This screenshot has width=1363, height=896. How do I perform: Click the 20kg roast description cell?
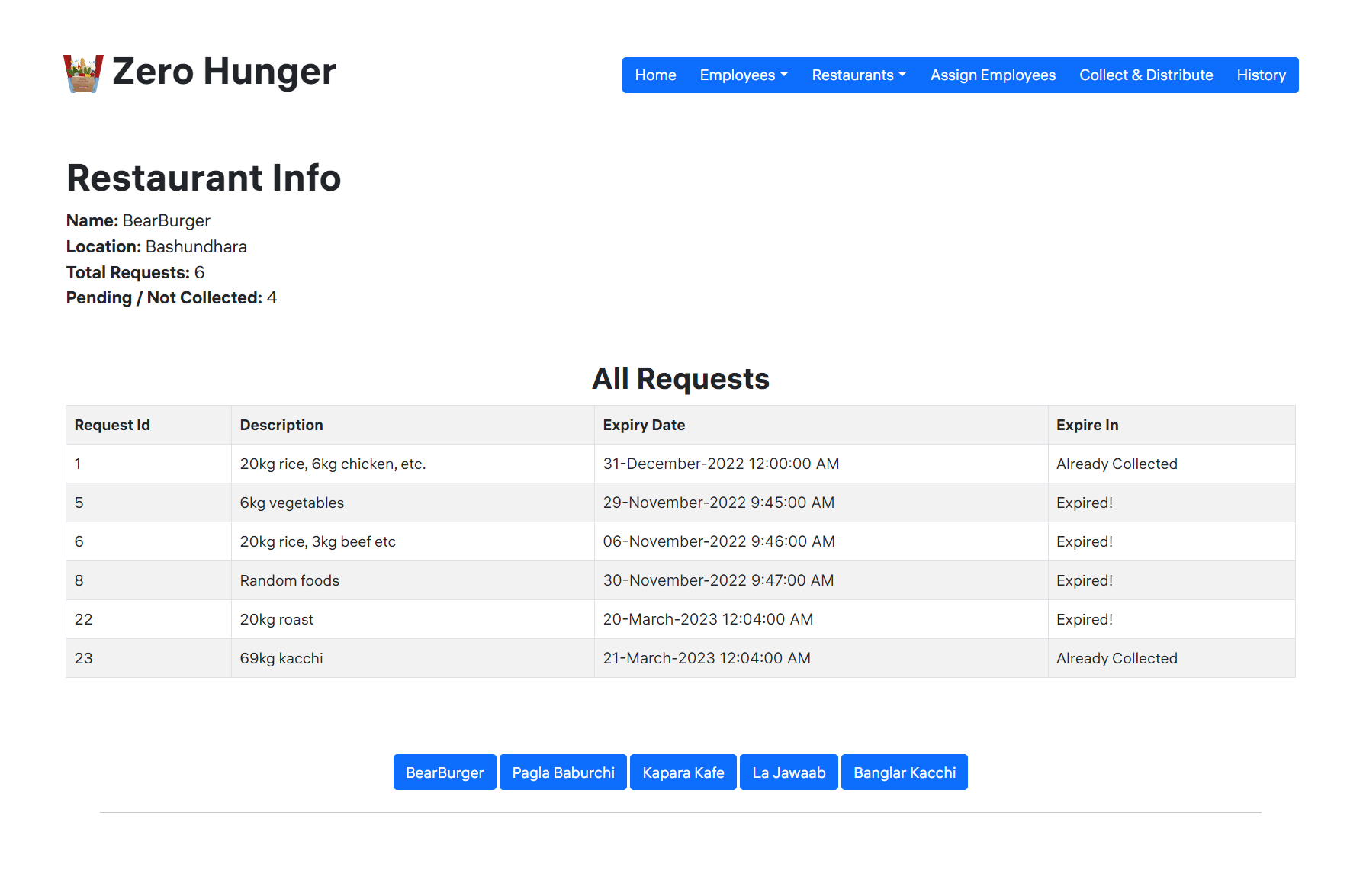tap(277, 619)
